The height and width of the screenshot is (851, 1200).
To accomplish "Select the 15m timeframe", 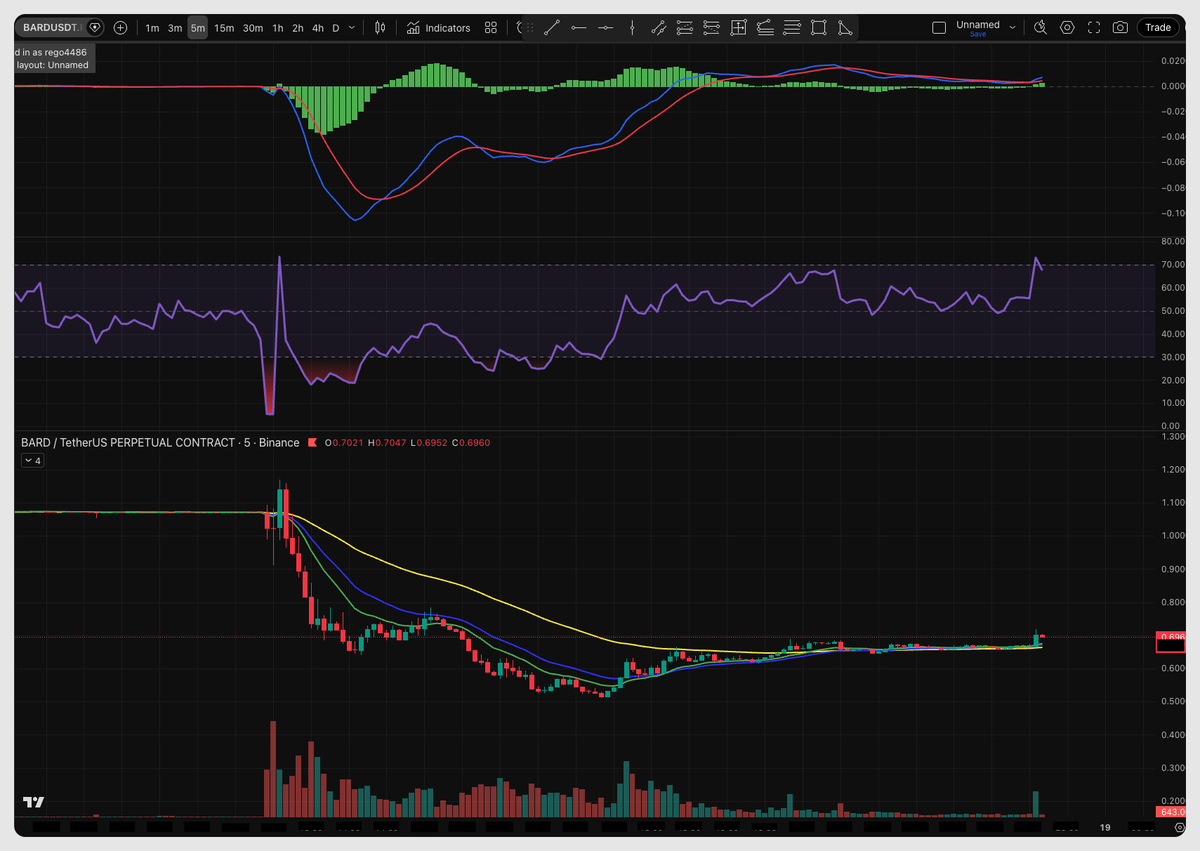I will (x=224, y=28).
